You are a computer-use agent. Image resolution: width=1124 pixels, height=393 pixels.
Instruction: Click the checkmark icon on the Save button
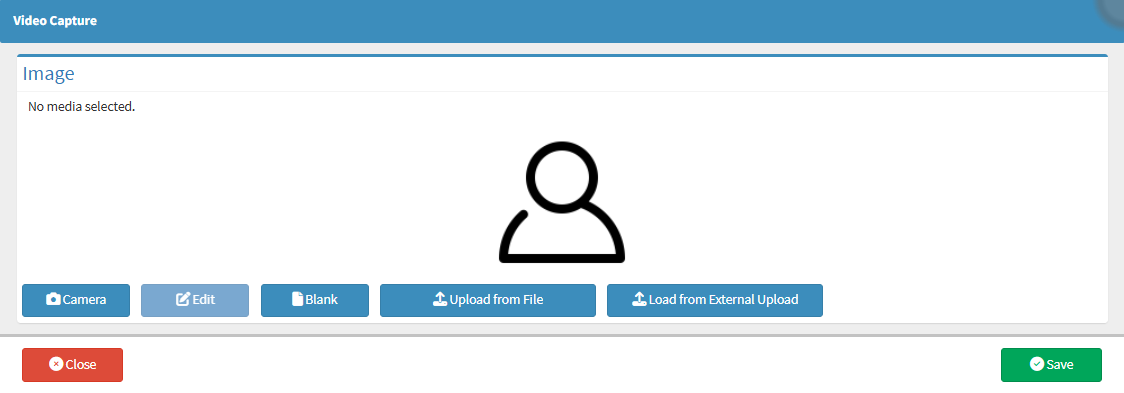(1037, 364)
